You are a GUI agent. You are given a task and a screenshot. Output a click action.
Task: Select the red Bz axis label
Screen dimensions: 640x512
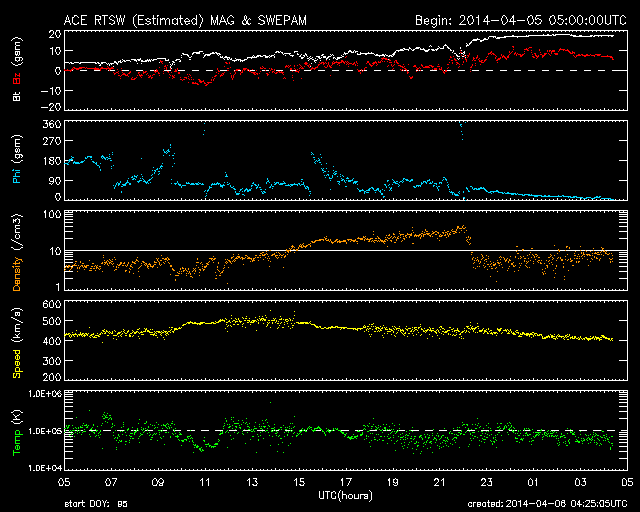(16, 79)
